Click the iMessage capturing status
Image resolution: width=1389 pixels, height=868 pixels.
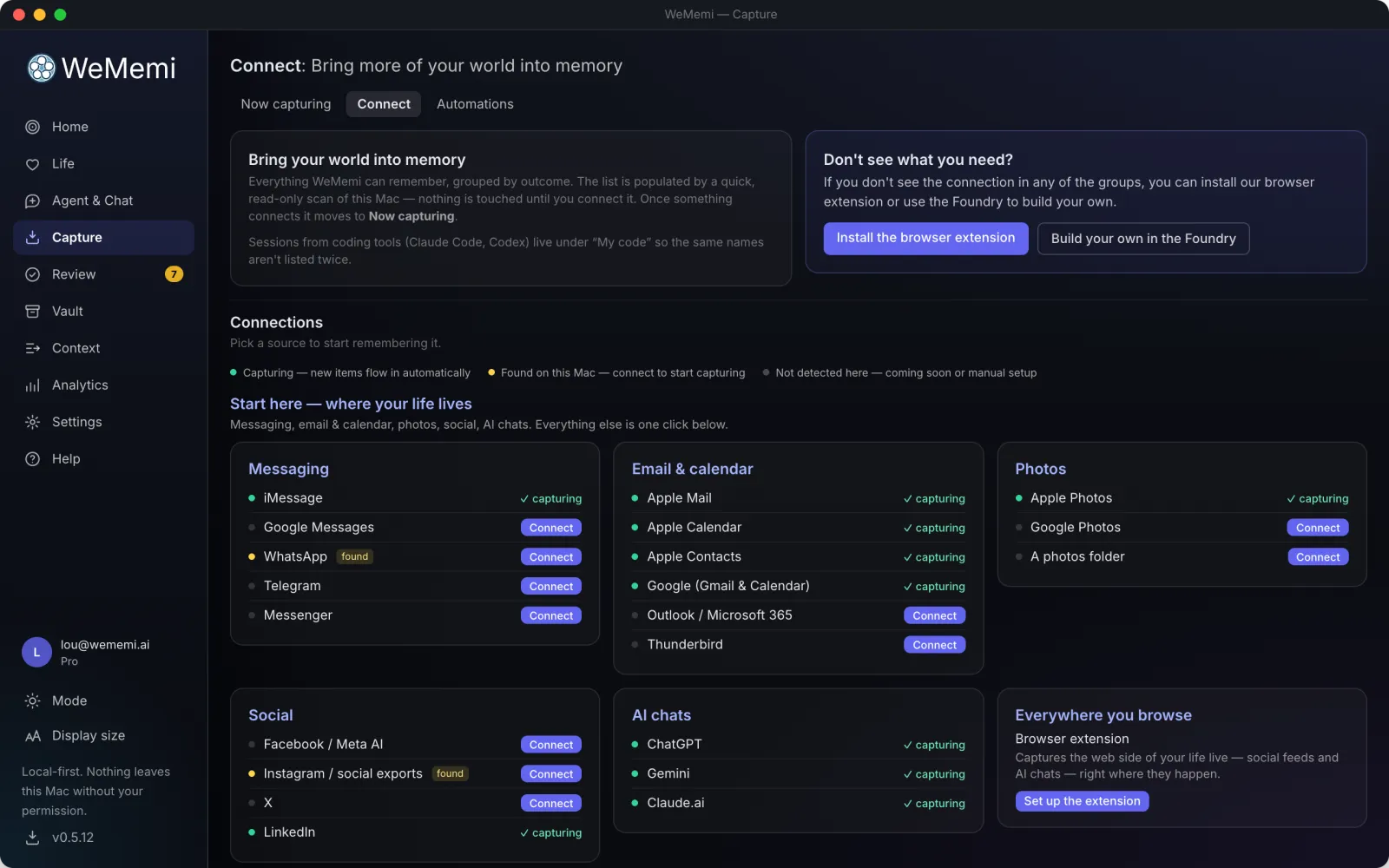coord(550,499)
